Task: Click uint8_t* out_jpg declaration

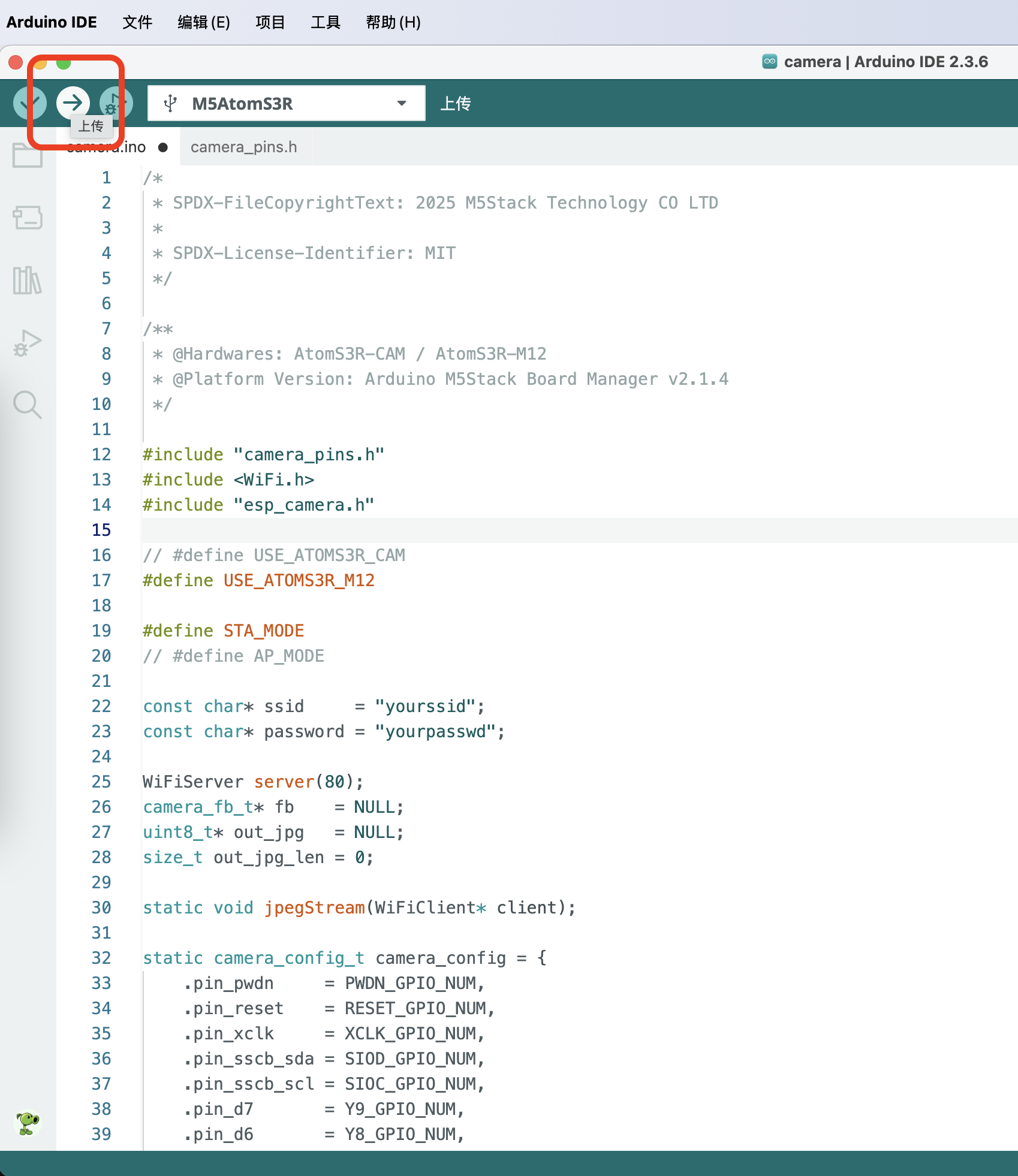Action: tap(273, 832)
